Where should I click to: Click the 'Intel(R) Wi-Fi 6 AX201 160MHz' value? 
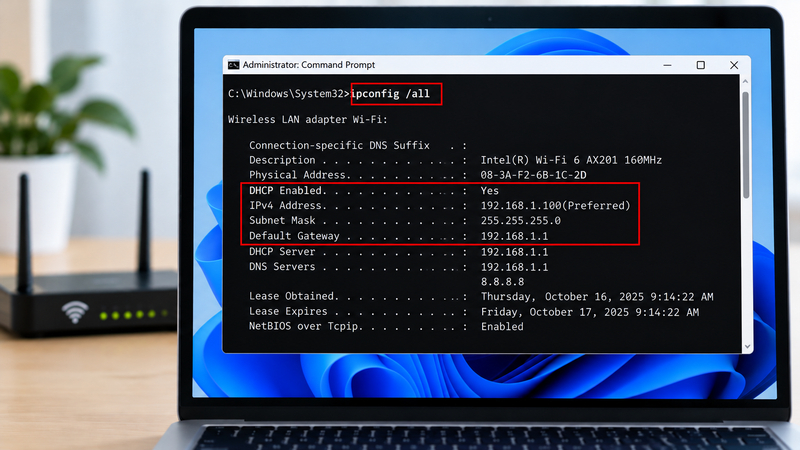click(x=571, y=160)
